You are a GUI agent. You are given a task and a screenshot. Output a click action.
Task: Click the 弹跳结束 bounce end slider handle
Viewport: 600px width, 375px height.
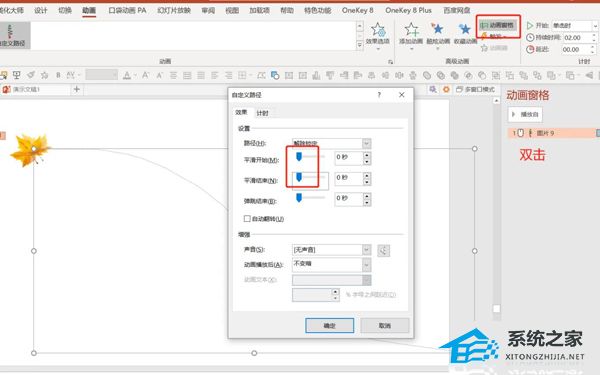299,197
